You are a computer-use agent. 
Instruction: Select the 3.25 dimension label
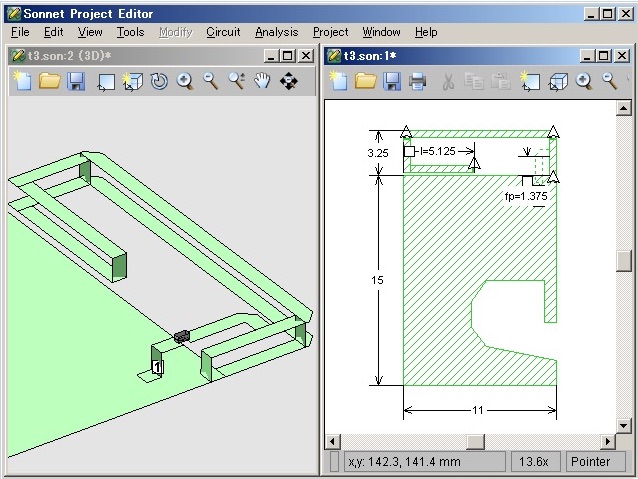coord(378,153)
